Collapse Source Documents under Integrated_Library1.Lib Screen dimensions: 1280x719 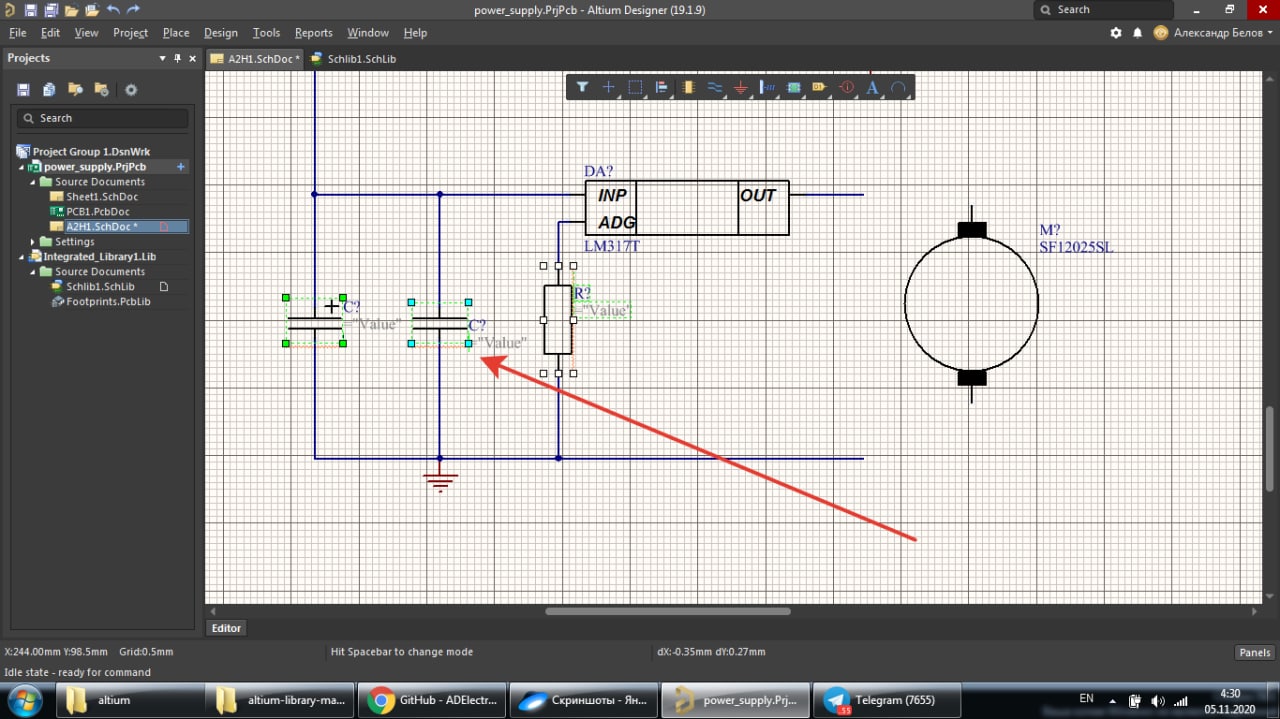[x=33, y=272]
